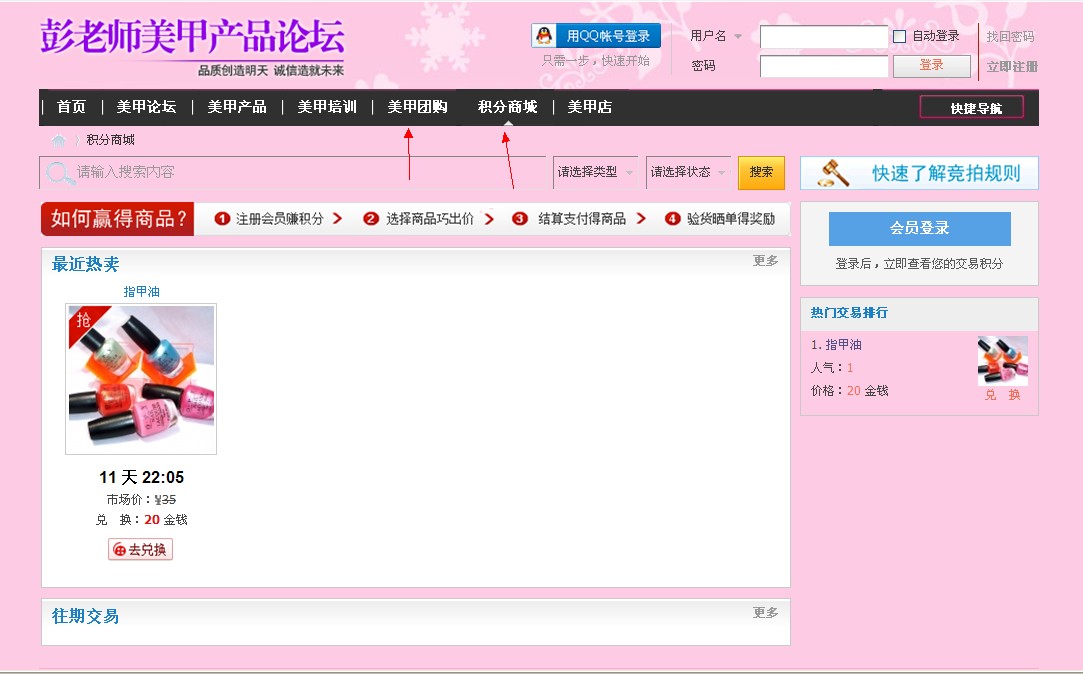The image size is (1083, 674).
Task: Toggle the 自动登录 checkbox
Action: 899,37
